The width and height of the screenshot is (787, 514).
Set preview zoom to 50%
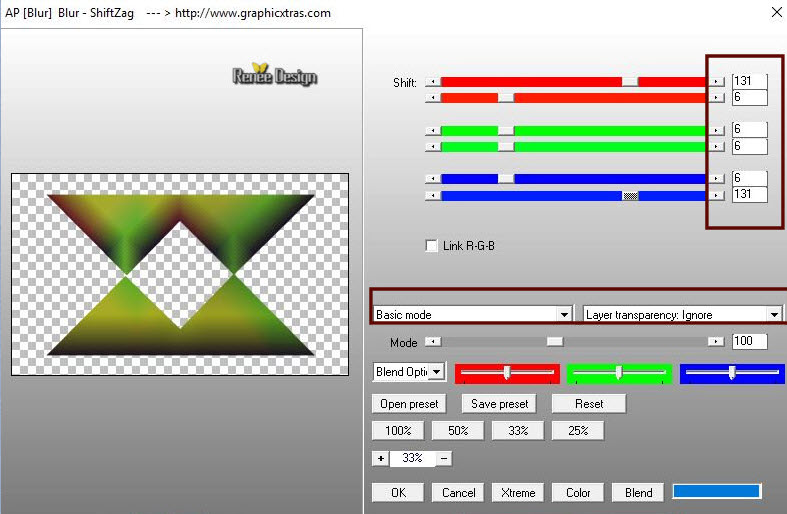[458, 431]
